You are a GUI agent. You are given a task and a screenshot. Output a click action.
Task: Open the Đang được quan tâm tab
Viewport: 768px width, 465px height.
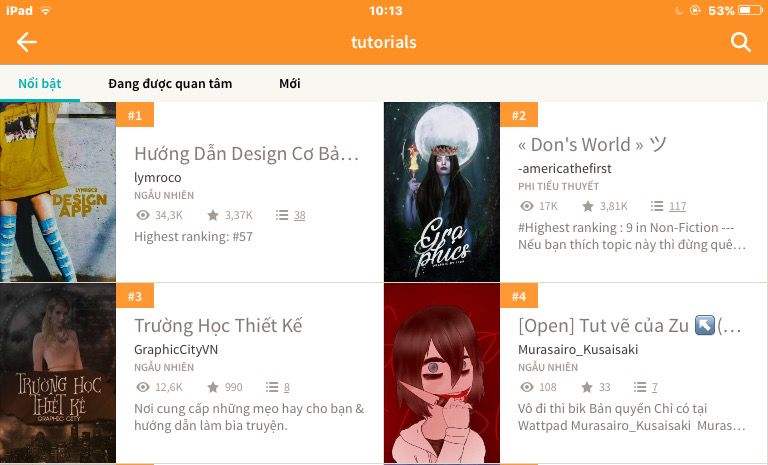(170, 84)
